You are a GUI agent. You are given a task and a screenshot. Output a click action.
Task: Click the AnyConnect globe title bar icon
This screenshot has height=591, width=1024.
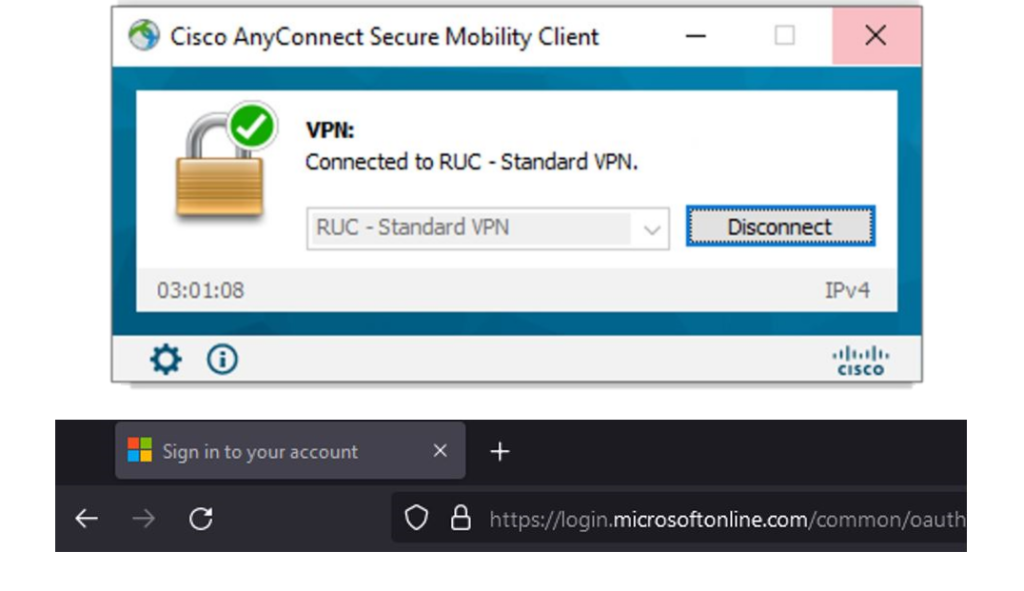(146, 36)
